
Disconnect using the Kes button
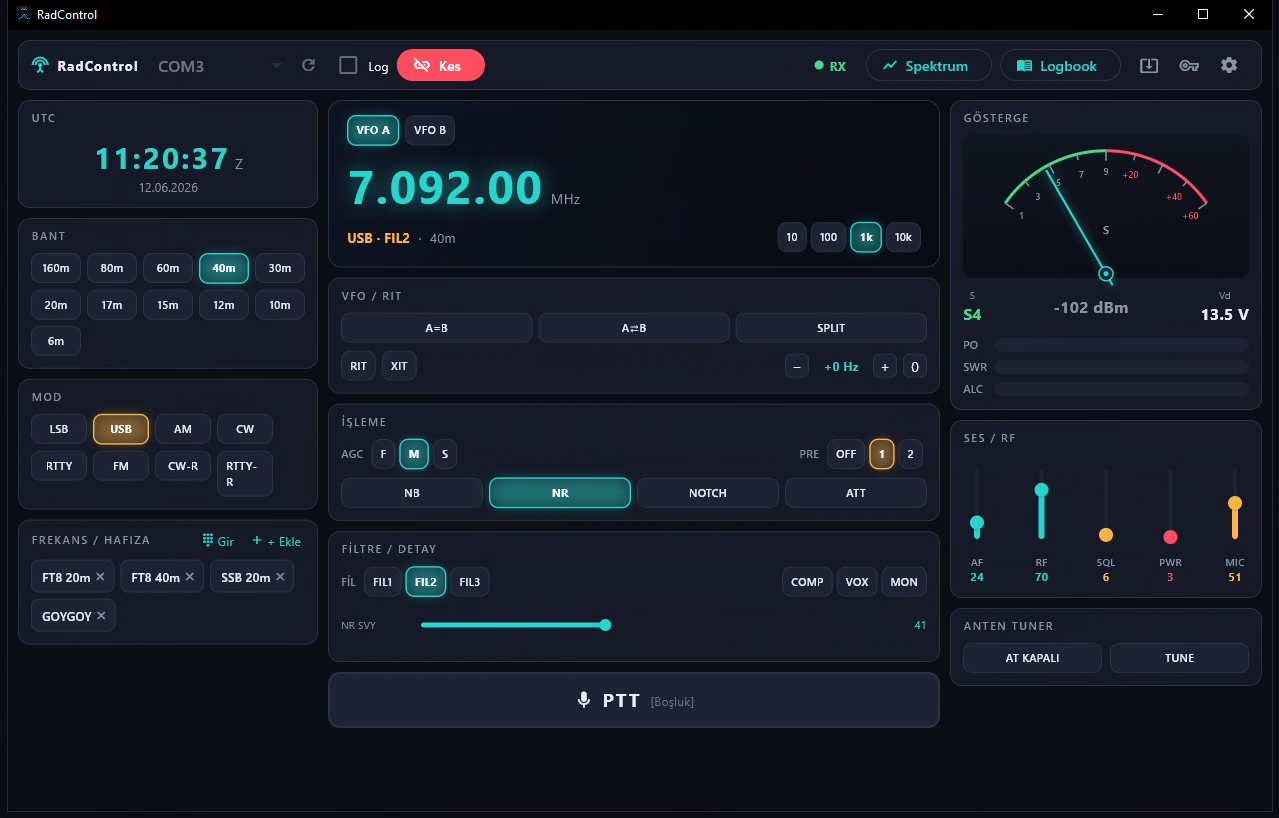point(441,65)
